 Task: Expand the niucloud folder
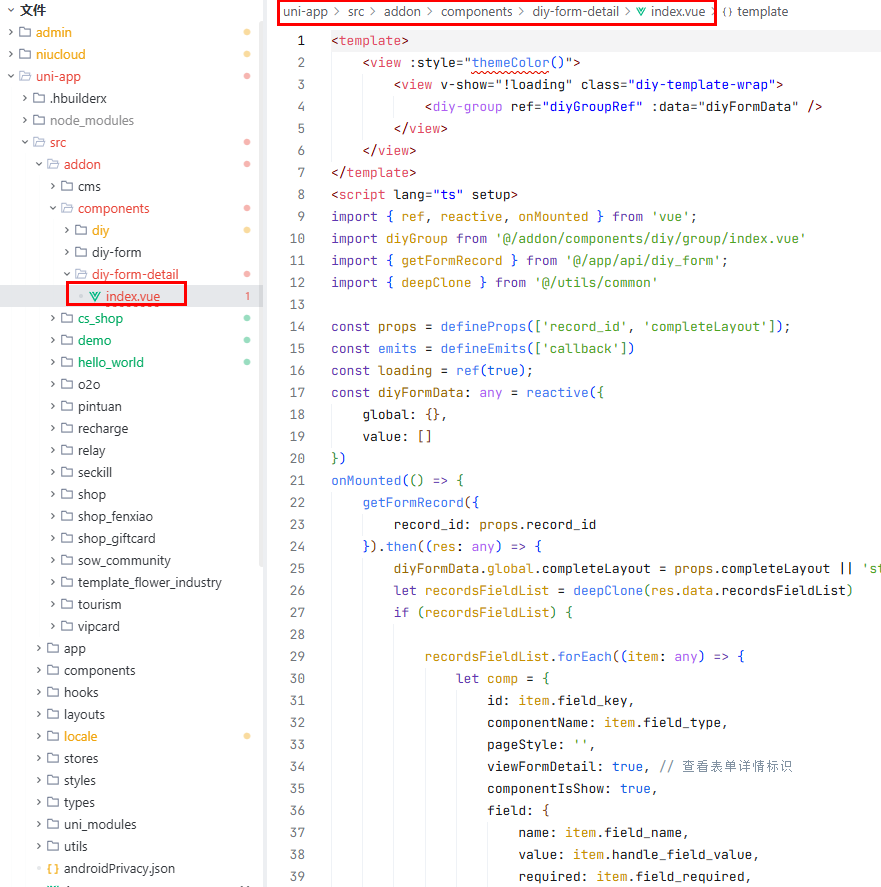coord(11,54)
